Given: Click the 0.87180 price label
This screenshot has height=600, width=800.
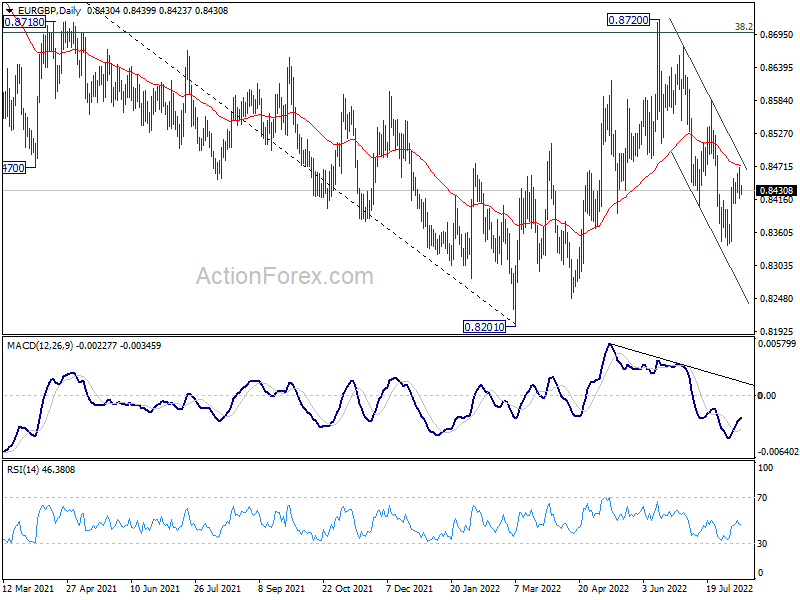Looking at the screenshot, I should click(24, 22).
